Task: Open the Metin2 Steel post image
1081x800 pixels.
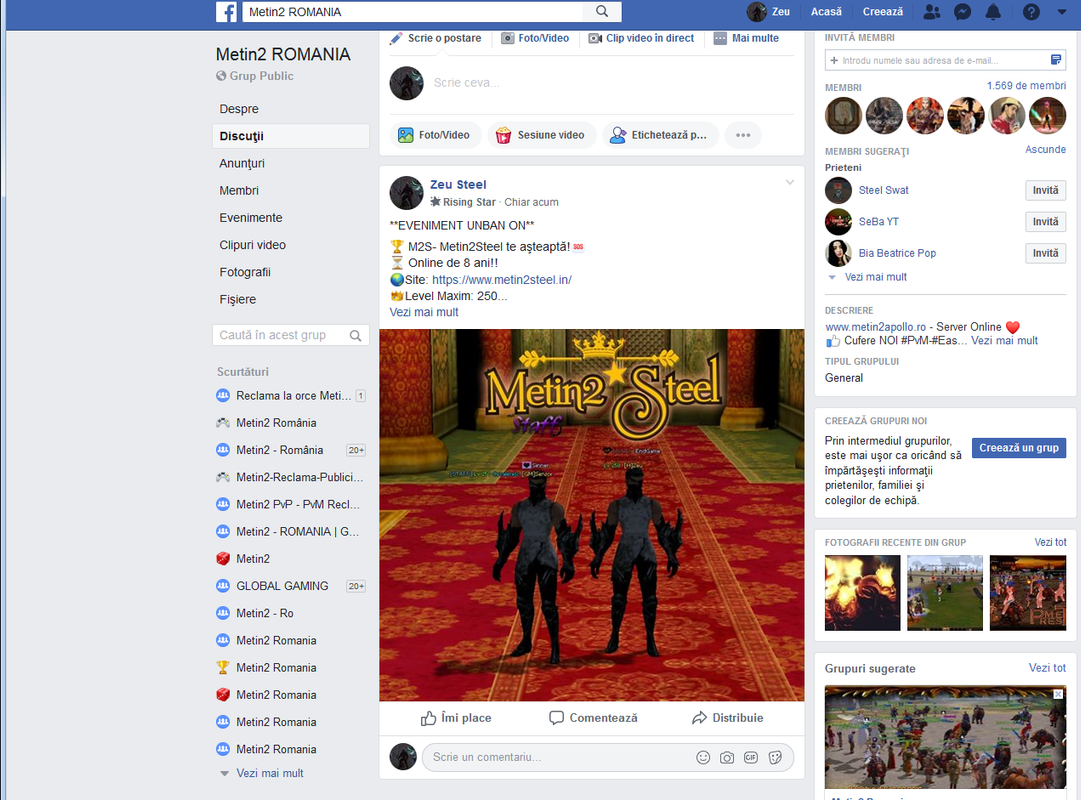Action: click(592, 514)
